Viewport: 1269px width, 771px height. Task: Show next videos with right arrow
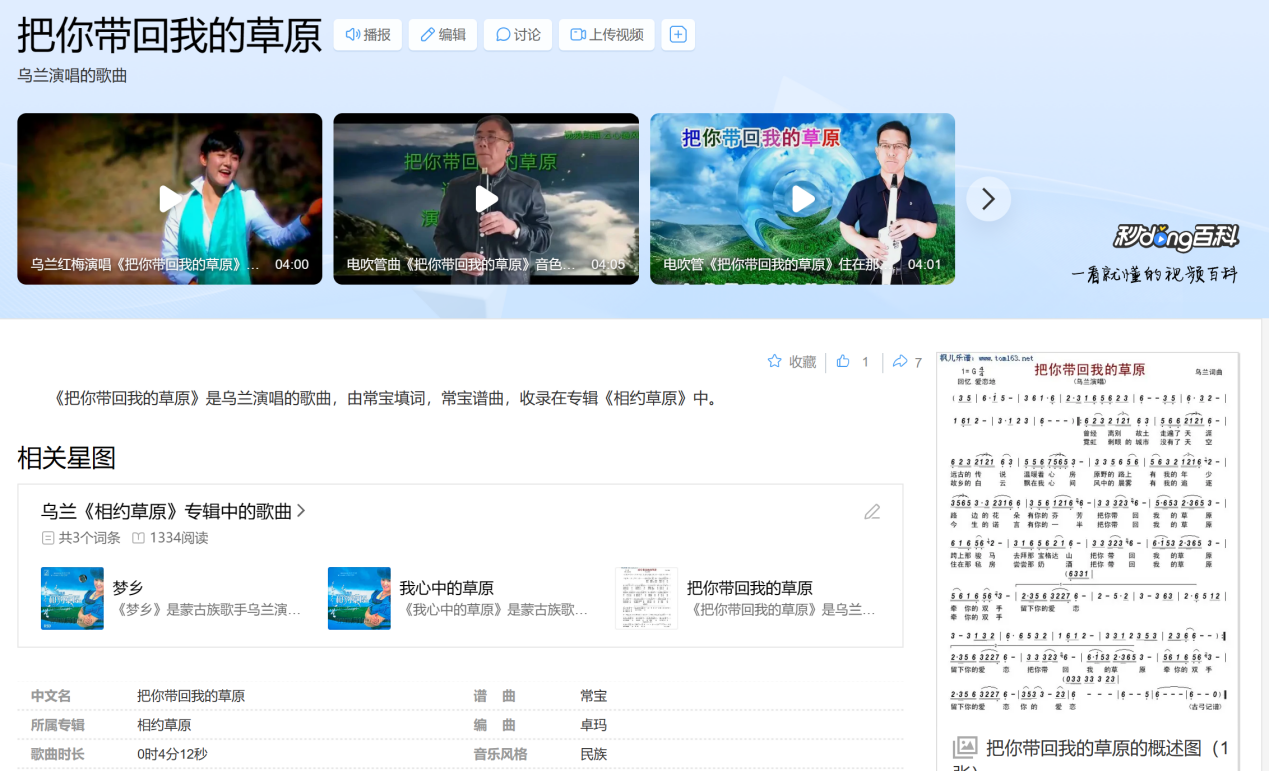coord(988,199)
